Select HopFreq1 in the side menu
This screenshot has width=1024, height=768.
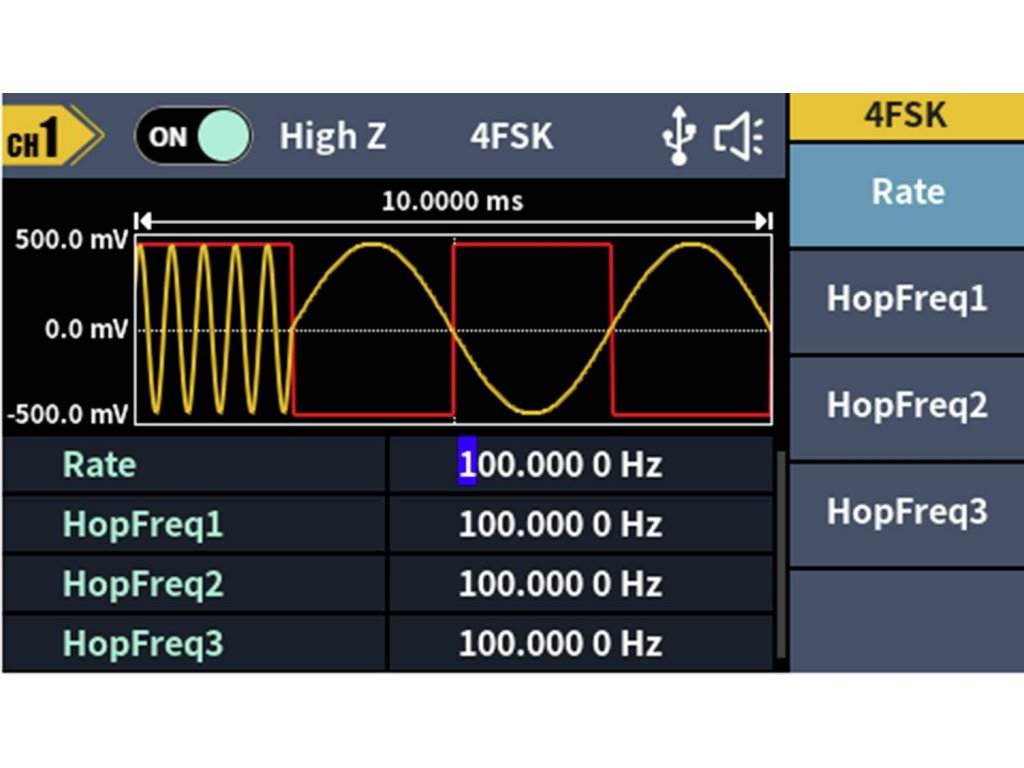pos(907,299)
